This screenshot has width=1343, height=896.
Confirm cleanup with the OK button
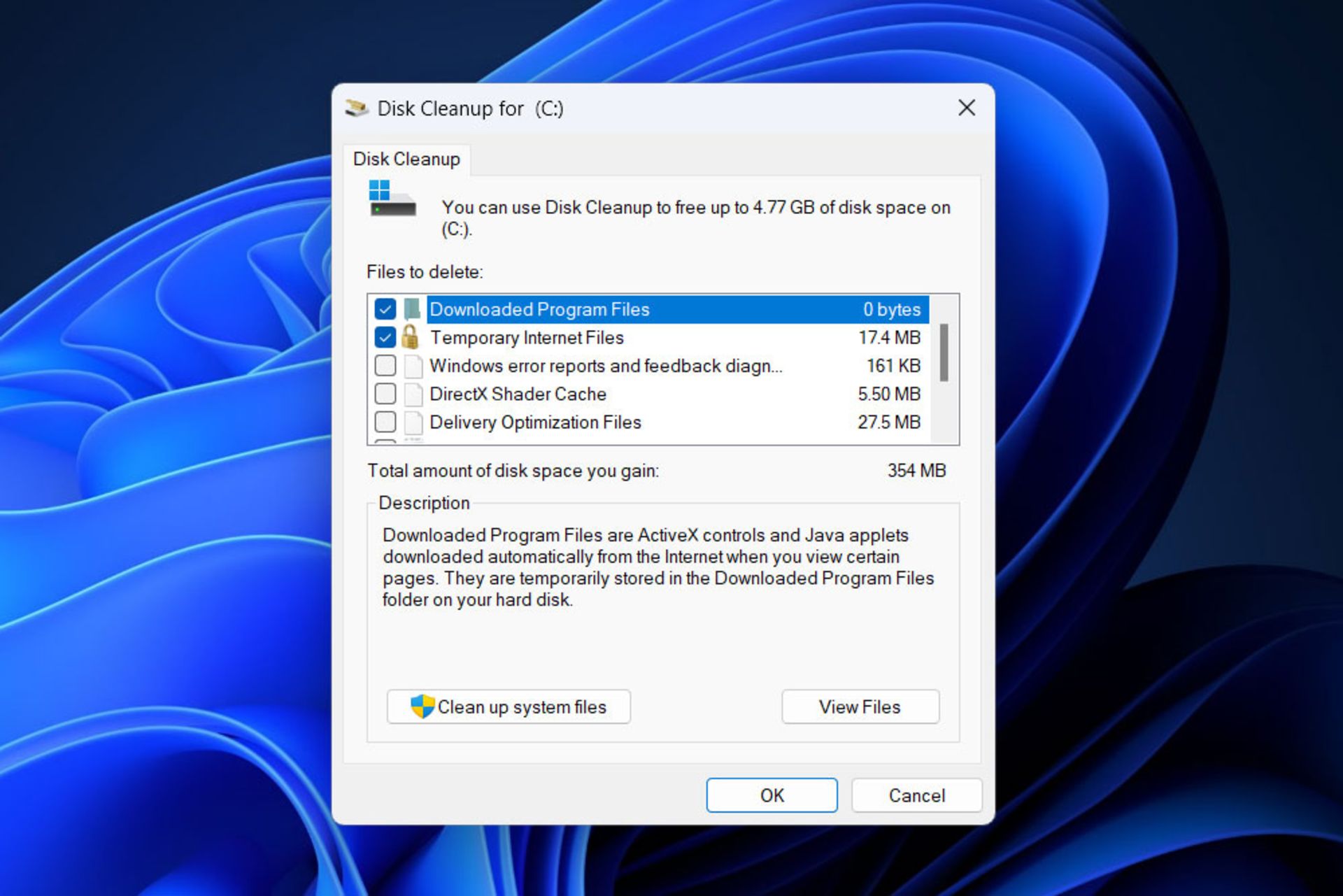point(772,795)
